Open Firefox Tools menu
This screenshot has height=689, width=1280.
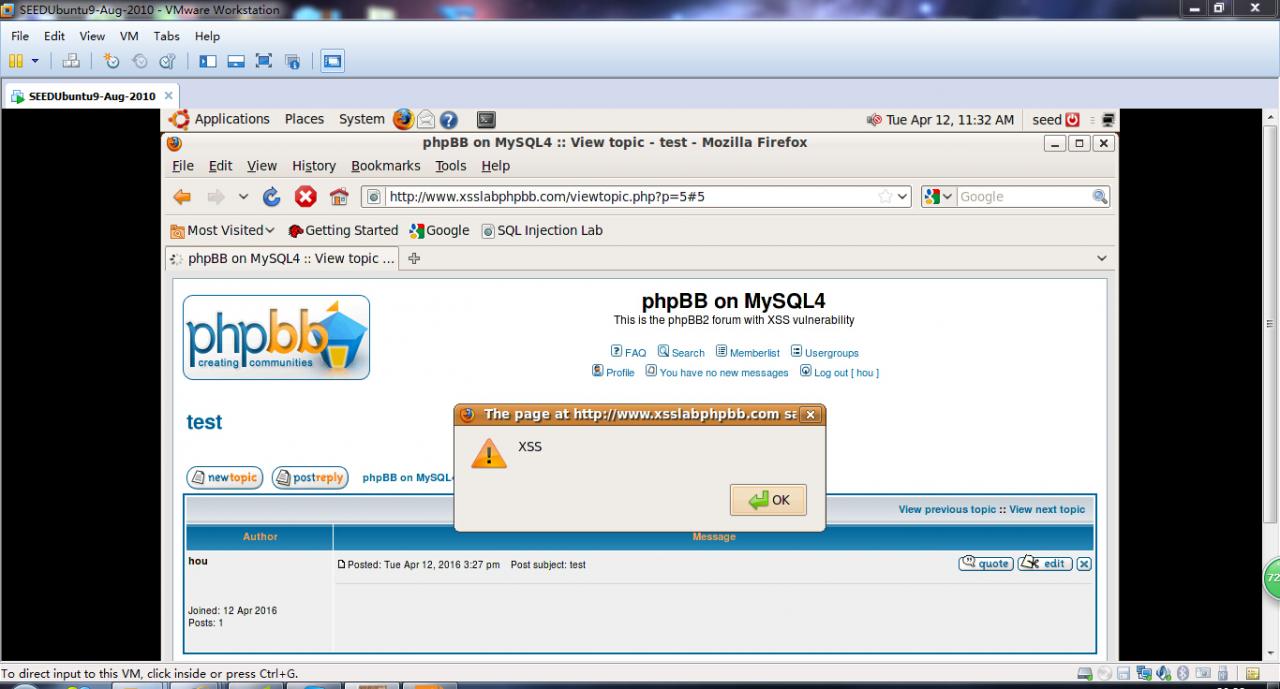pyautogui.click(x=450, y=166)
